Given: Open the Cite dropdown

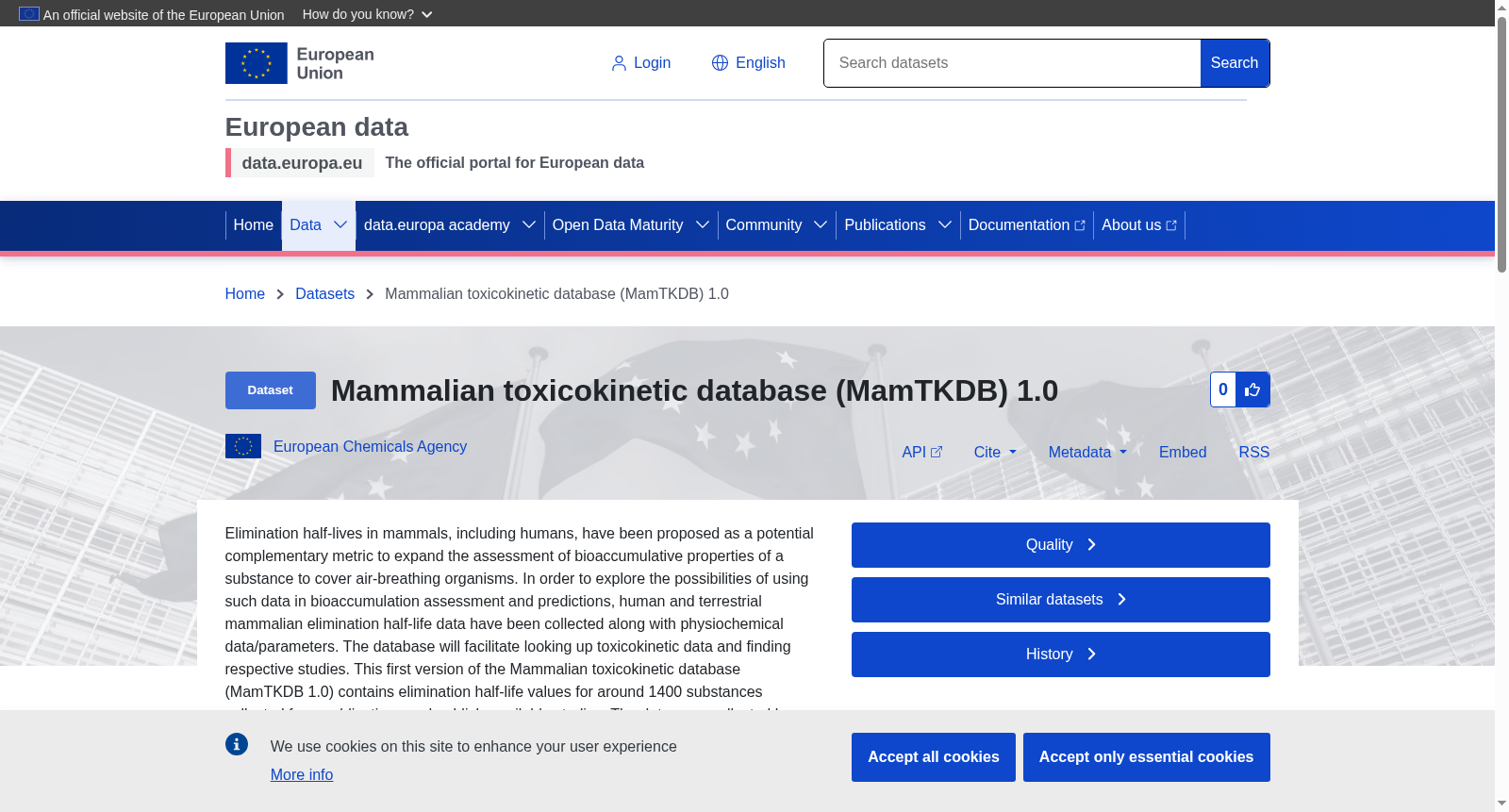Looking at the screenshot, I should 995,453.
